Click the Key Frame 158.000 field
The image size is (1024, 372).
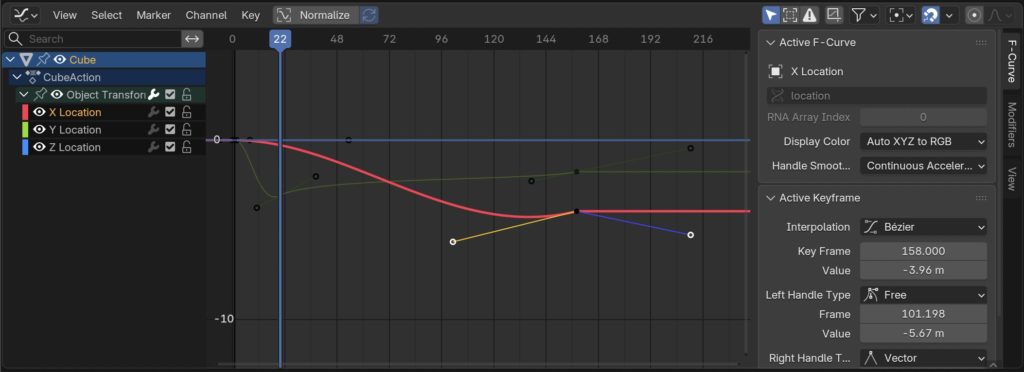click(x=923, y=251)
